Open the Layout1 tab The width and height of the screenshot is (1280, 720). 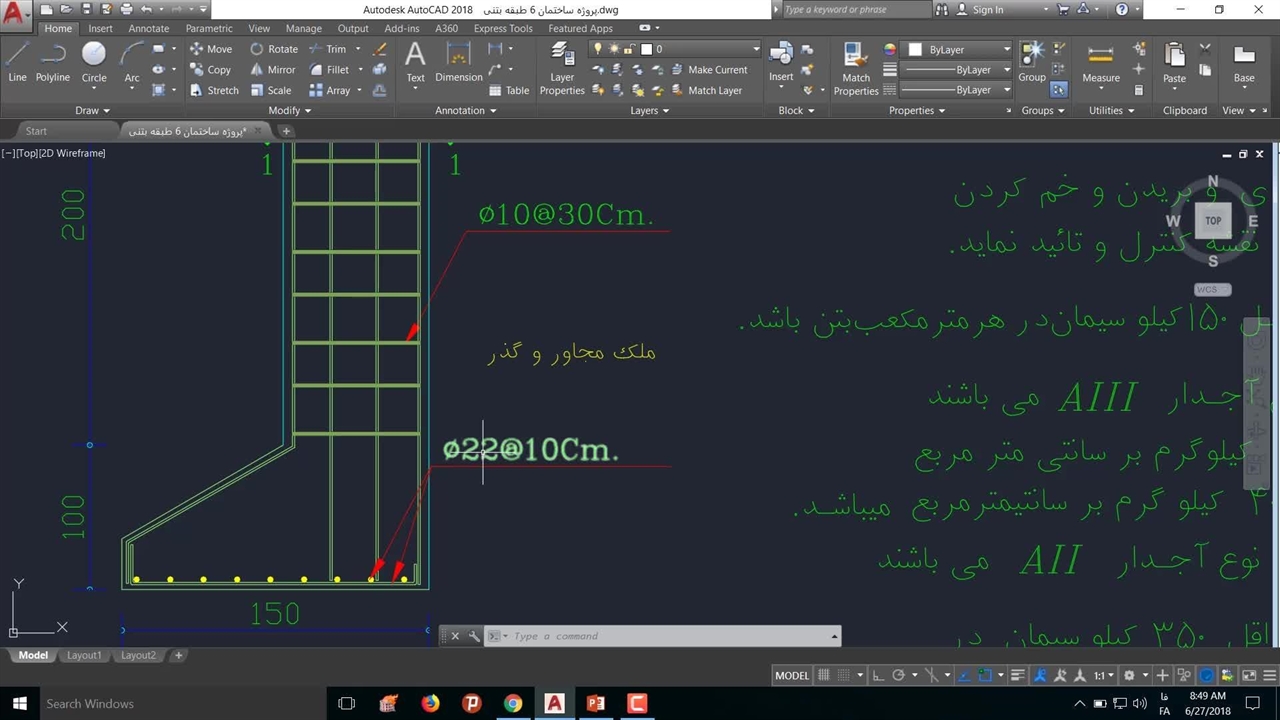(84, 656)
